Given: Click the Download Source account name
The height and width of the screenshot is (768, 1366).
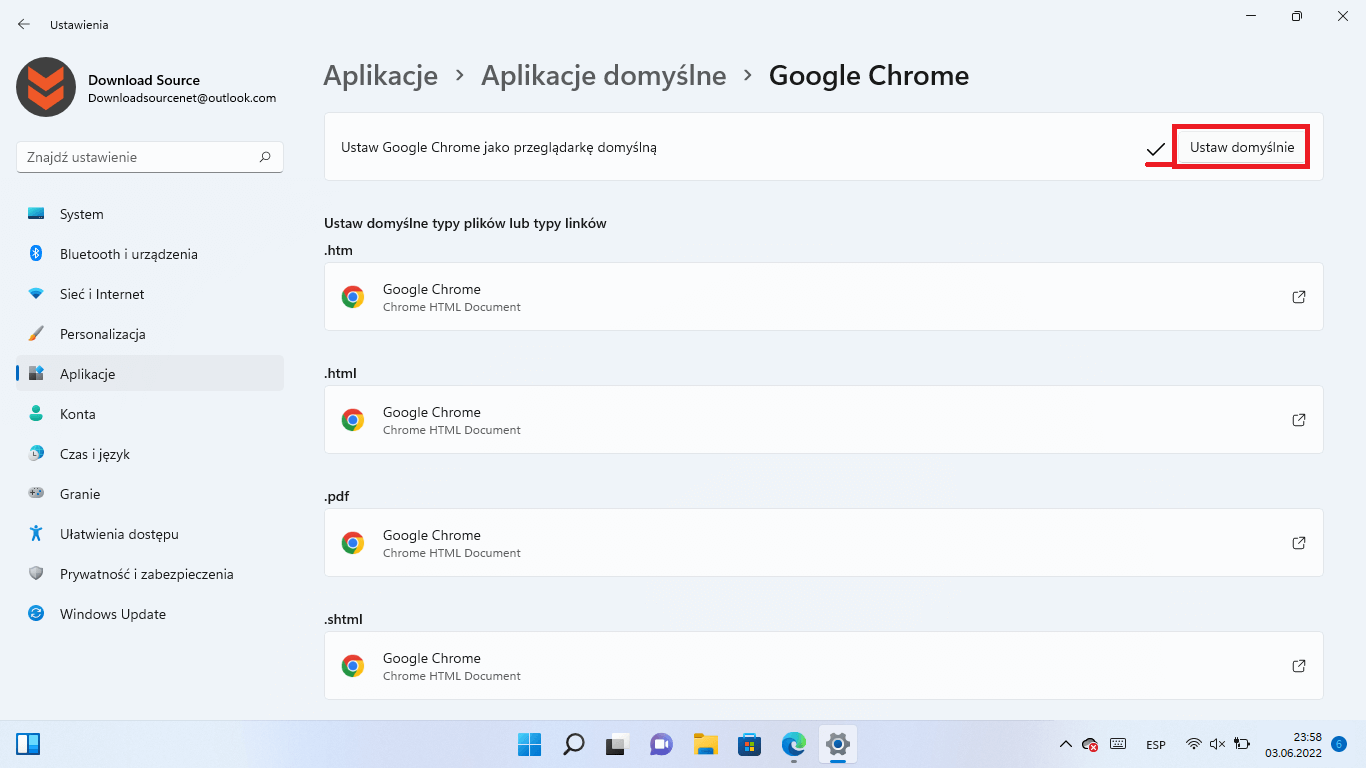Looking at the screenshot, I should pos(144,80).
